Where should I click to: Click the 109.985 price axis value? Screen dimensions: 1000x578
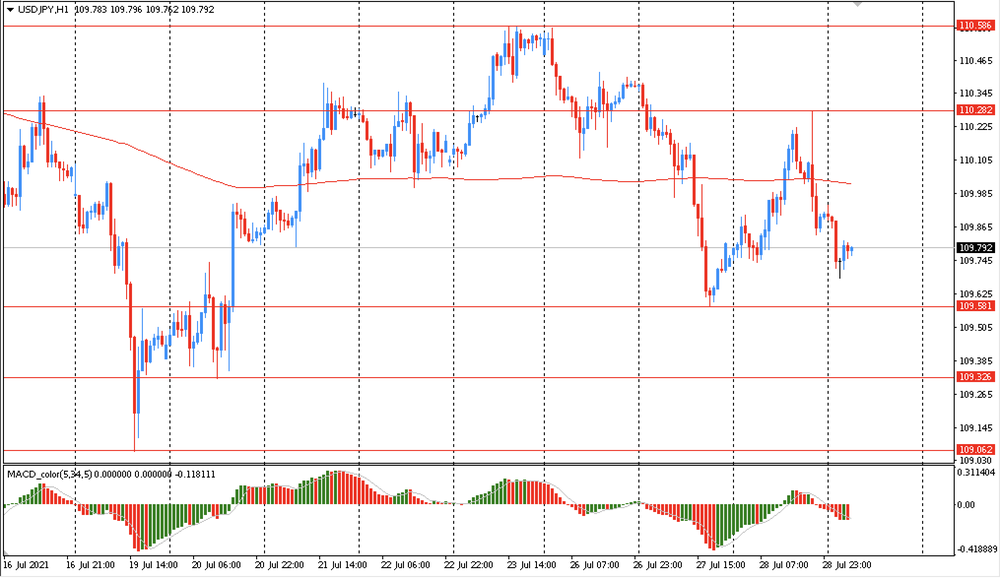coord(976,194)
